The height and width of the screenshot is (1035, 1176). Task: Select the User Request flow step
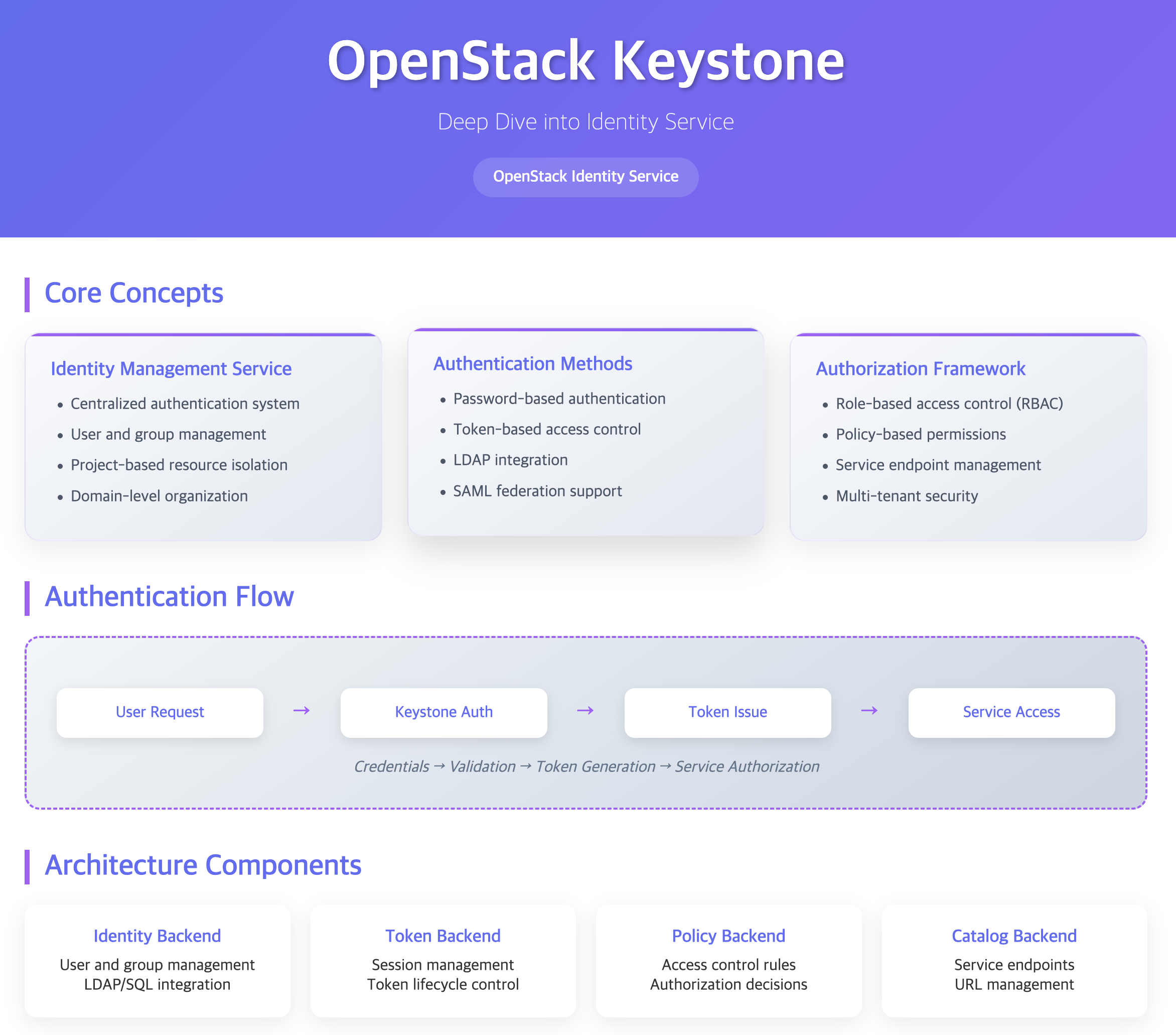pos(160,712)
